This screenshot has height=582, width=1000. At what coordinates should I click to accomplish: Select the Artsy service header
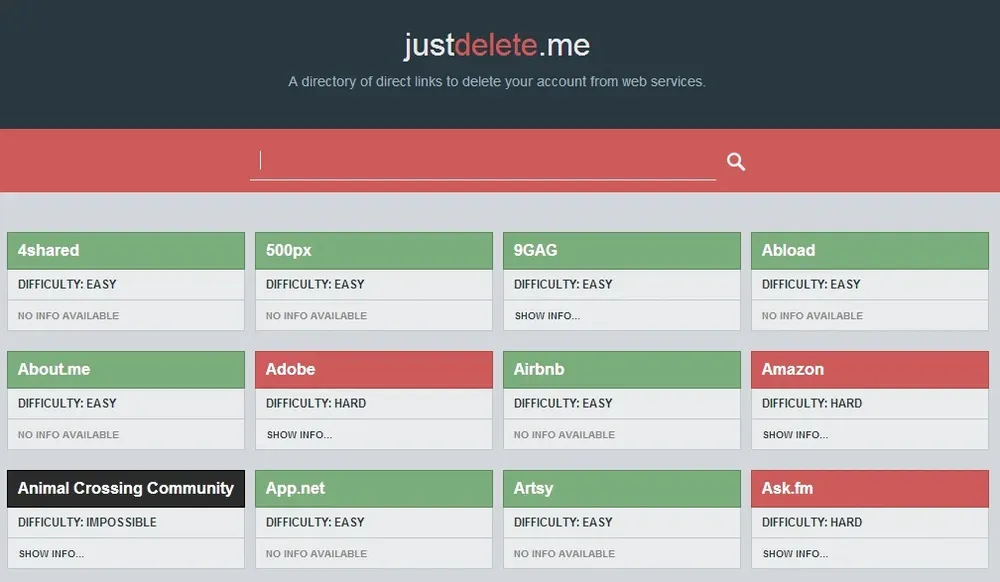point(621,489)
